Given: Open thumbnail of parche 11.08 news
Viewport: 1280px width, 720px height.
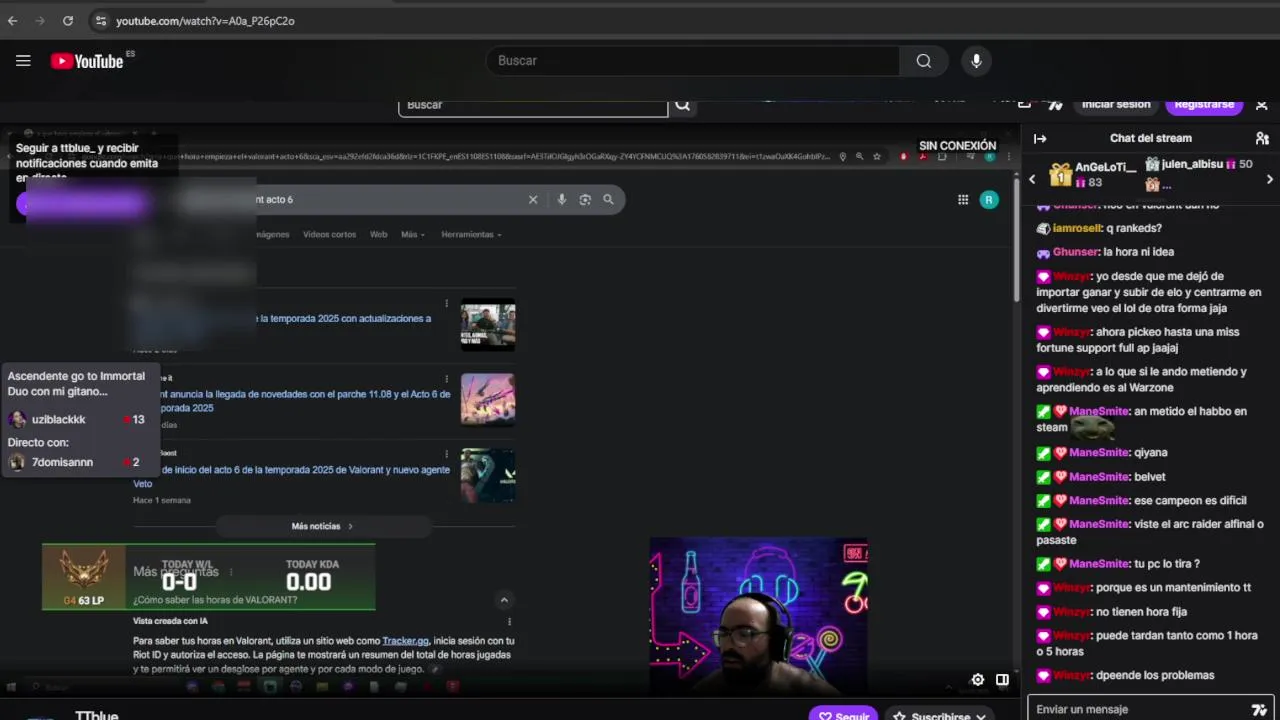Looking at the screenshot, I should point(488,400).
